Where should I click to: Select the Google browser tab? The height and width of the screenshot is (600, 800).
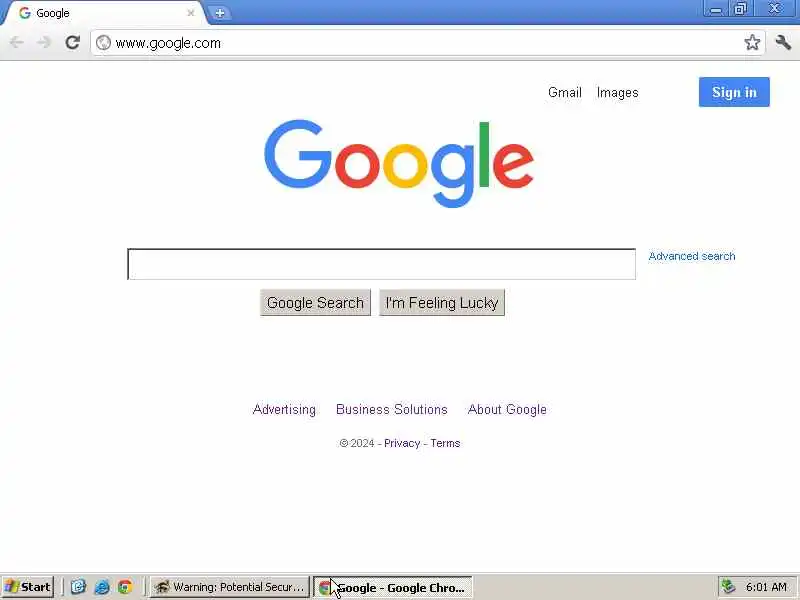coord(105,13)
